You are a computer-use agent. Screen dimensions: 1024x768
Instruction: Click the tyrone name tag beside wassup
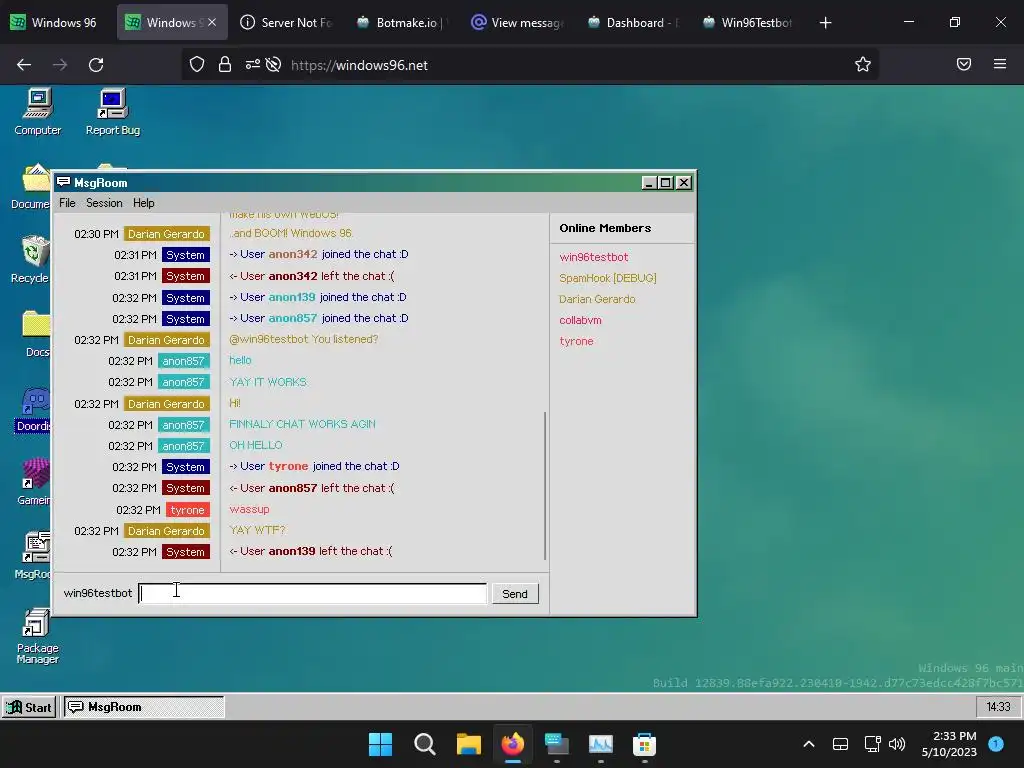coord(187,510)
